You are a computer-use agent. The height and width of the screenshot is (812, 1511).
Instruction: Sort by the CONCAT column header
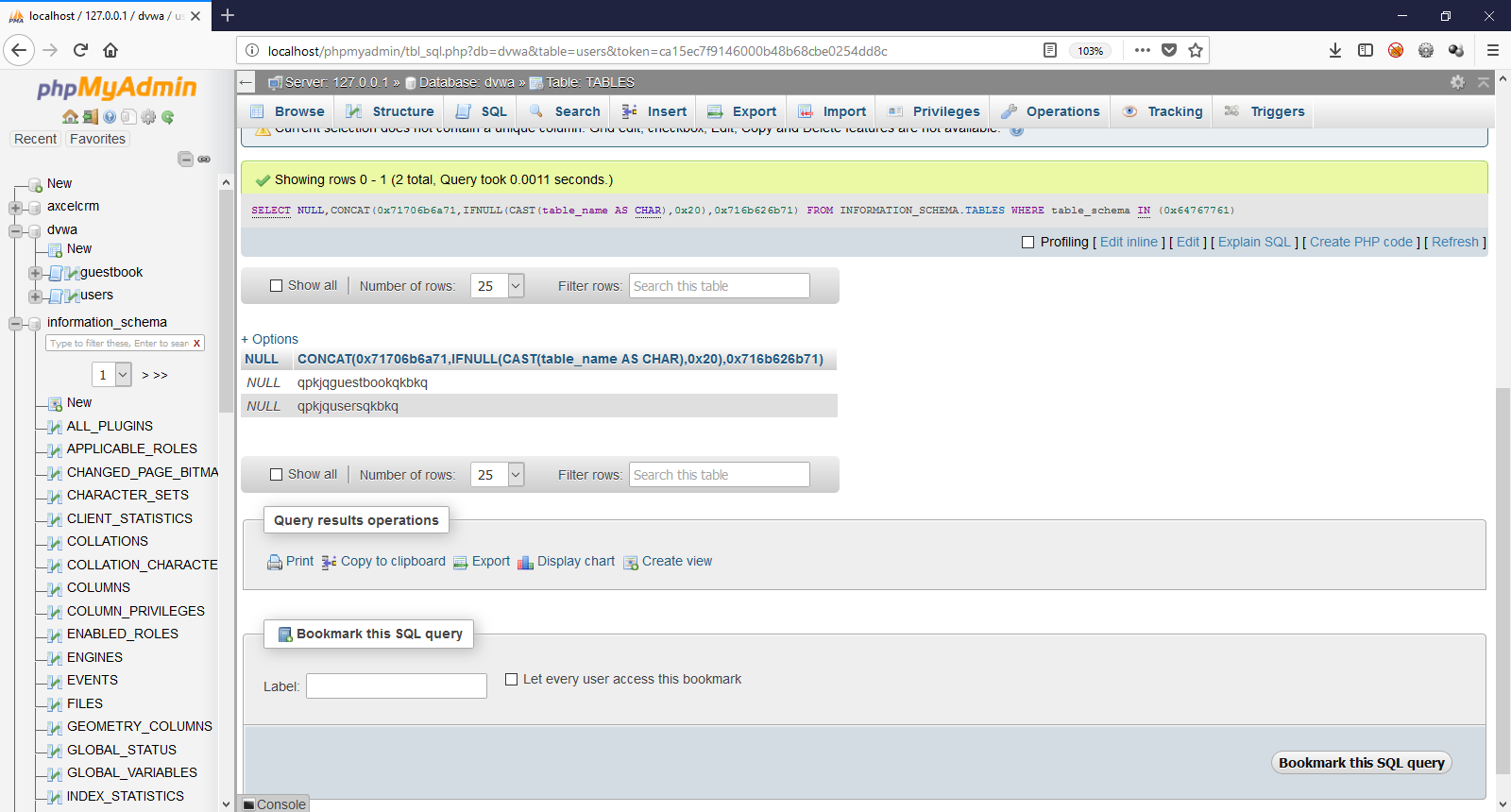[x=560, y=359]
